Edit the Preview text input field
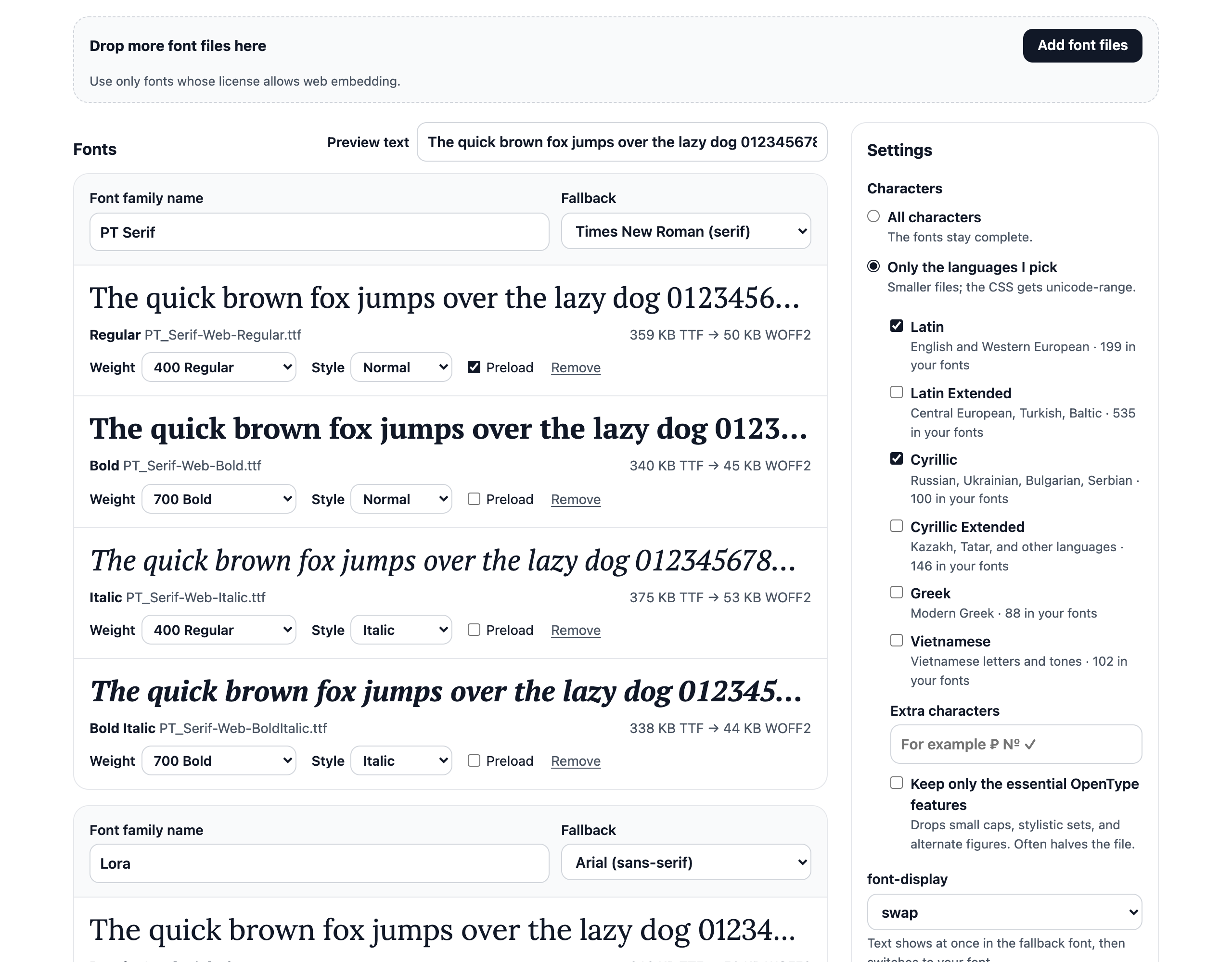 622,142
